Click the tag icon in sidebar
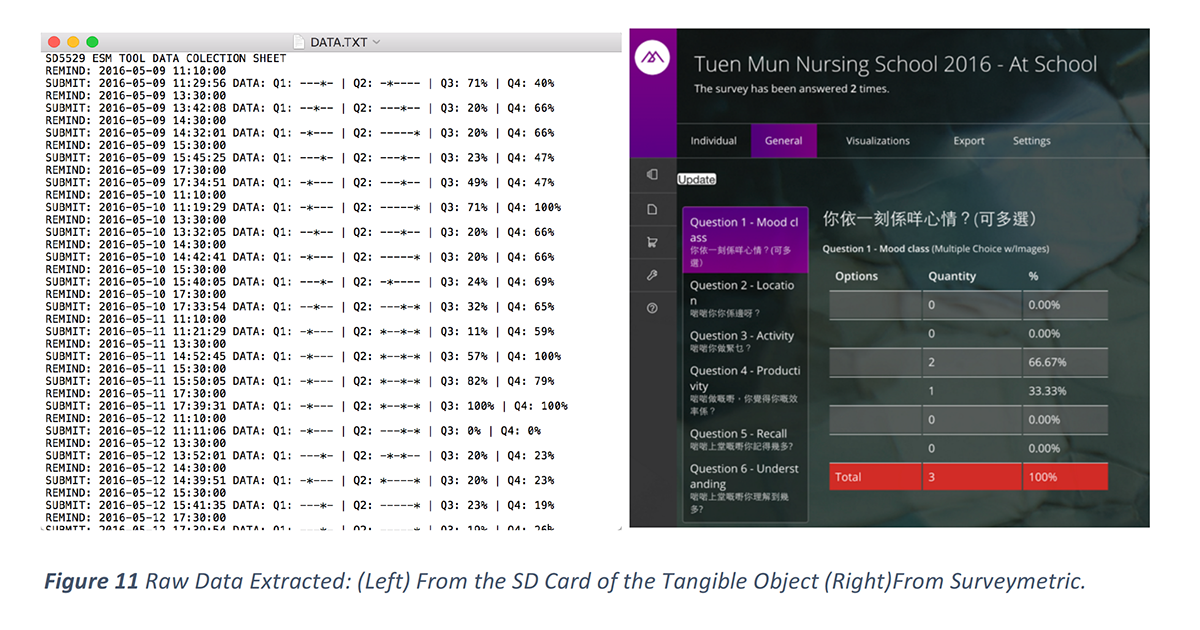The width and height of the screenshot is (1200, 630). (x=652, y=174)
